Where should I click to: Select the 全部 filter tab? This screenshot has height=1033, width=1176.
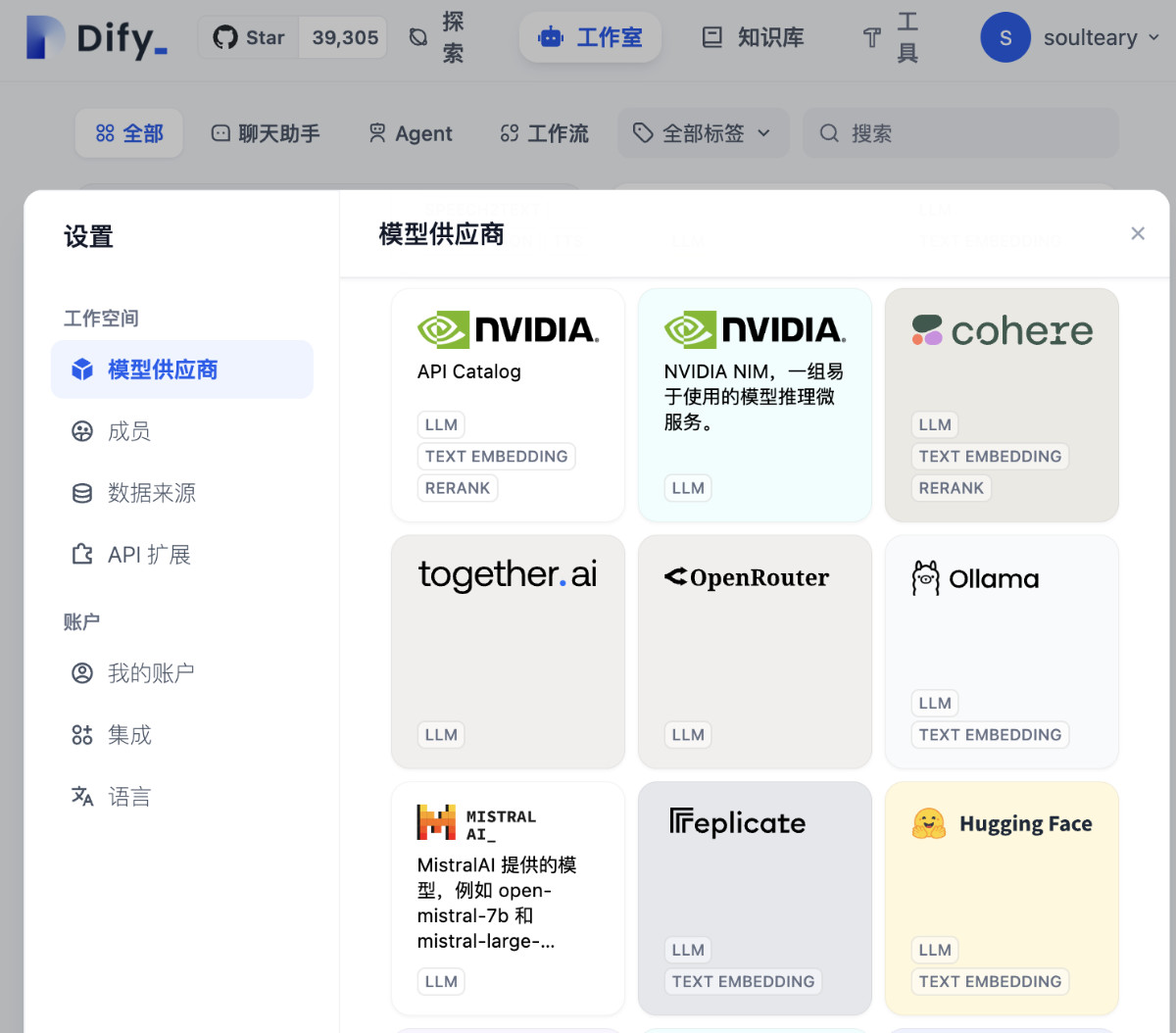point(129,133)
